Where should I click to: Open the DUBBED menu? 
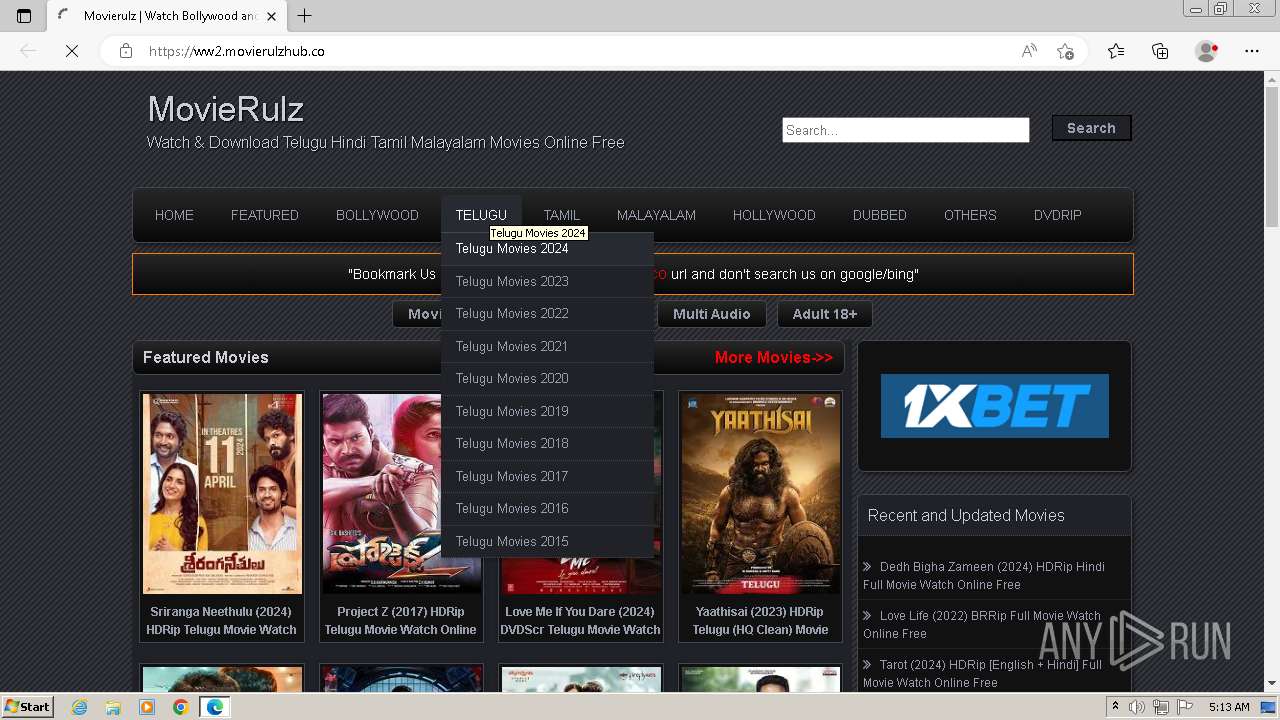(880, 215)
